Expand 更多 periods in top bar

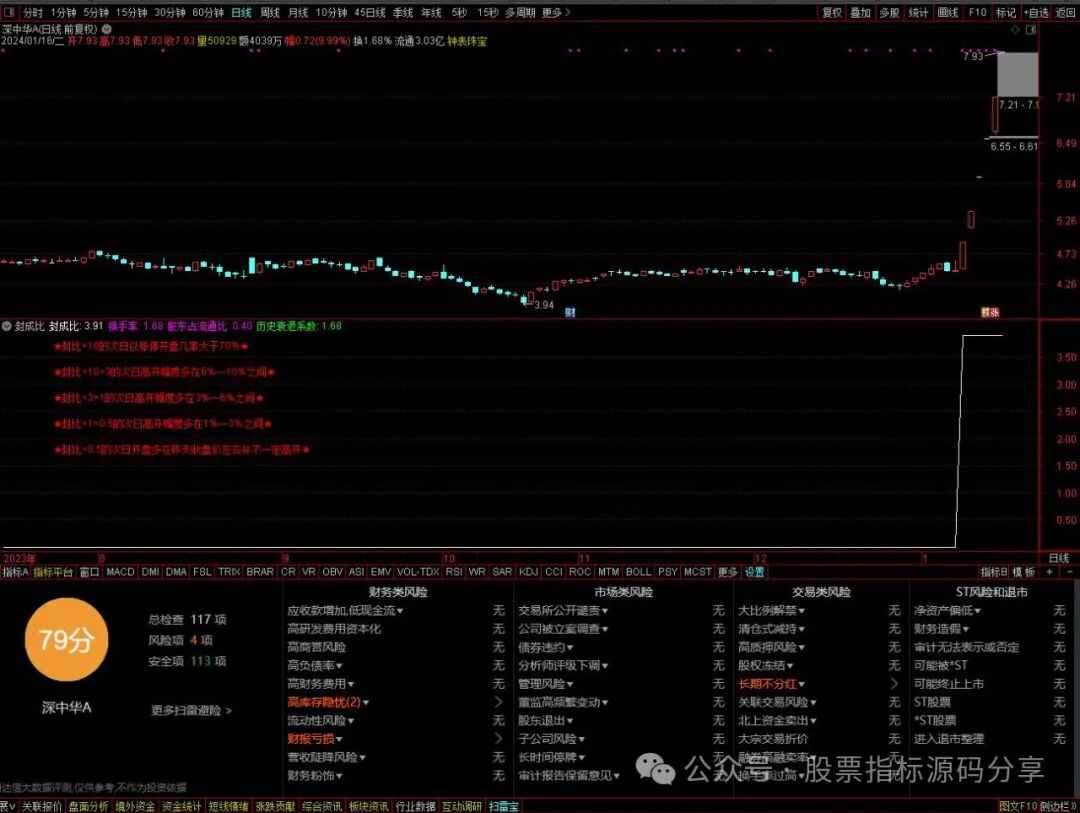(556, 12)
